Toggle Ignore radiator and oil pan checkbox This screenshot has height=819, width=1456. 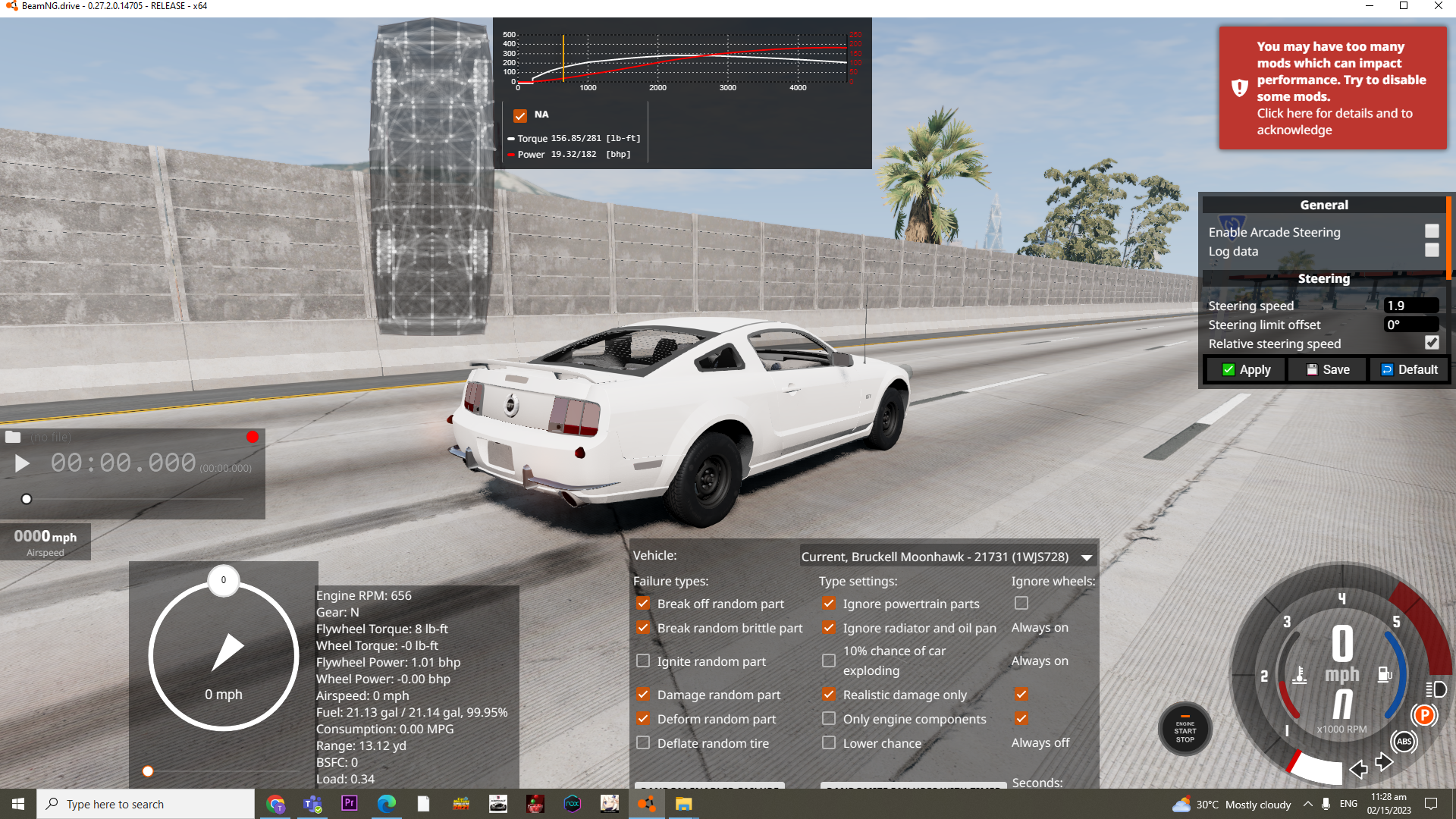(829, 628)
